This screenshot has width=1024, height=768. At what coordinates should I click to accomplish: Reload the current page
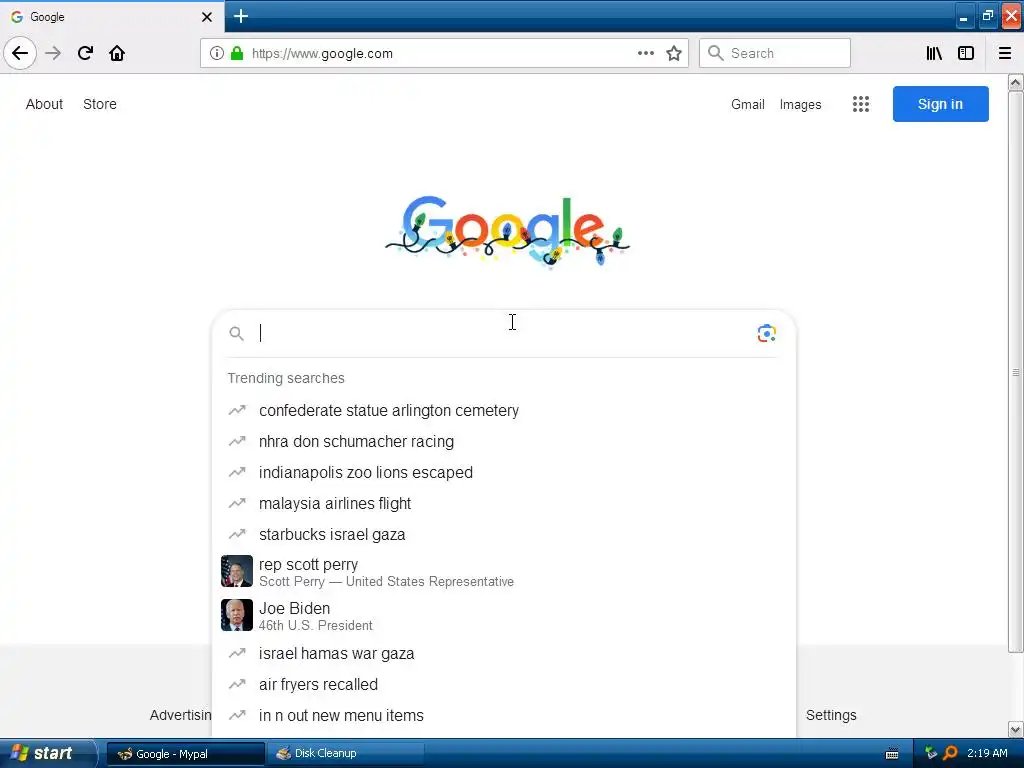(x=85, y=53)
